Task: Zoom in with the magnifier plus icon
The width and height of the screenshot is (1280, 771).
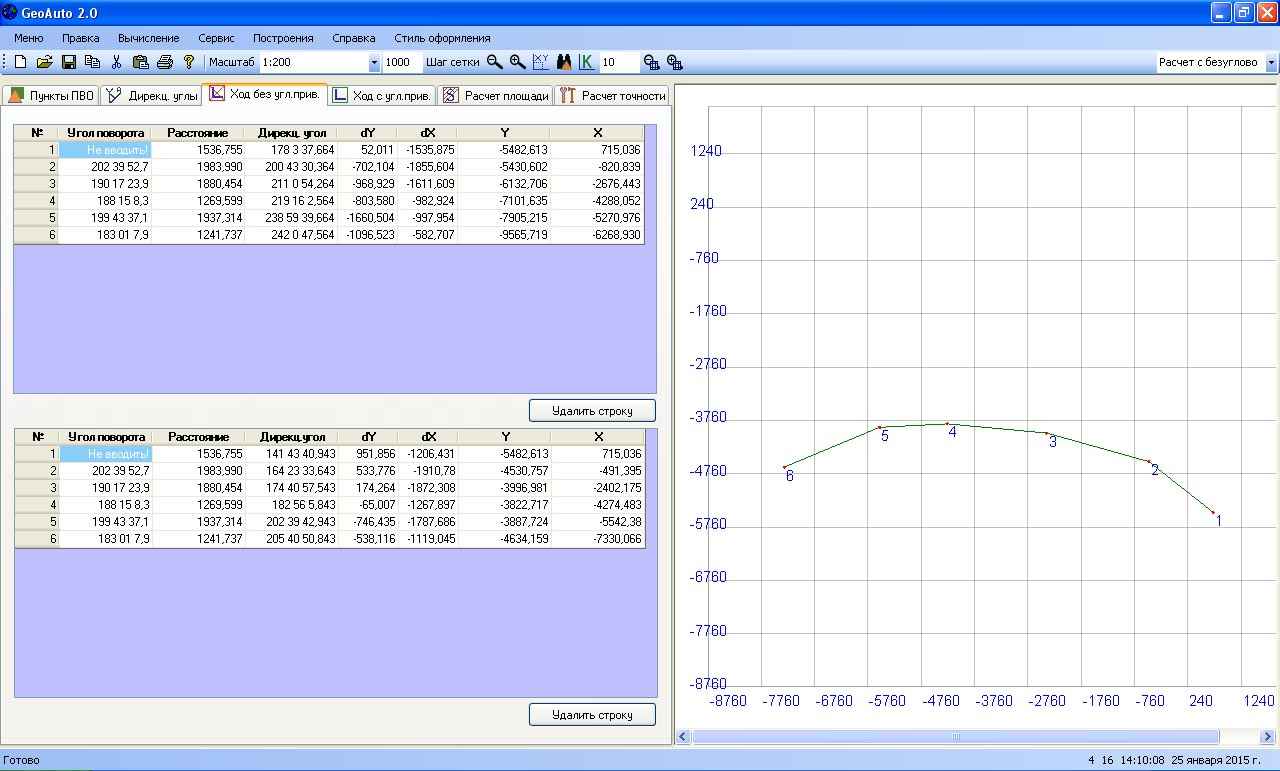Action: [518, 62]
